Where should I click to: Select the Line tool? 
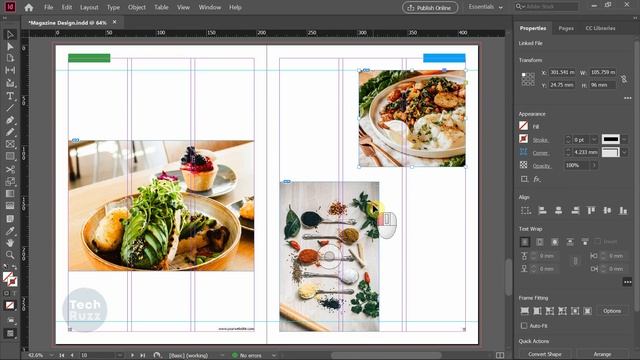tap(10, 108)
